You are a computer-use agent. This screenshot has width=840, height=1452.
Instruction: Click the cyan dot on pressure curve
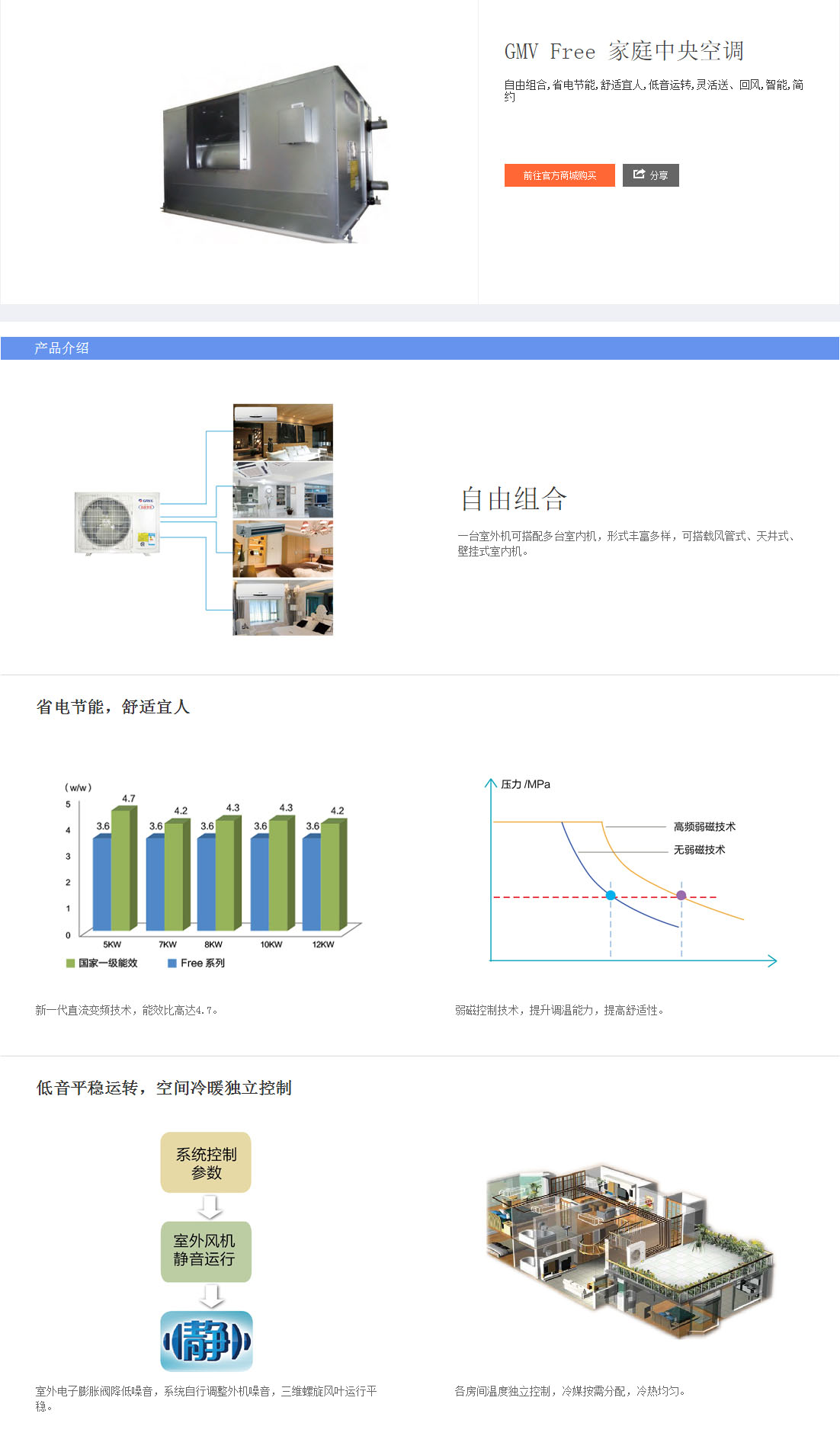click(611, 895)
